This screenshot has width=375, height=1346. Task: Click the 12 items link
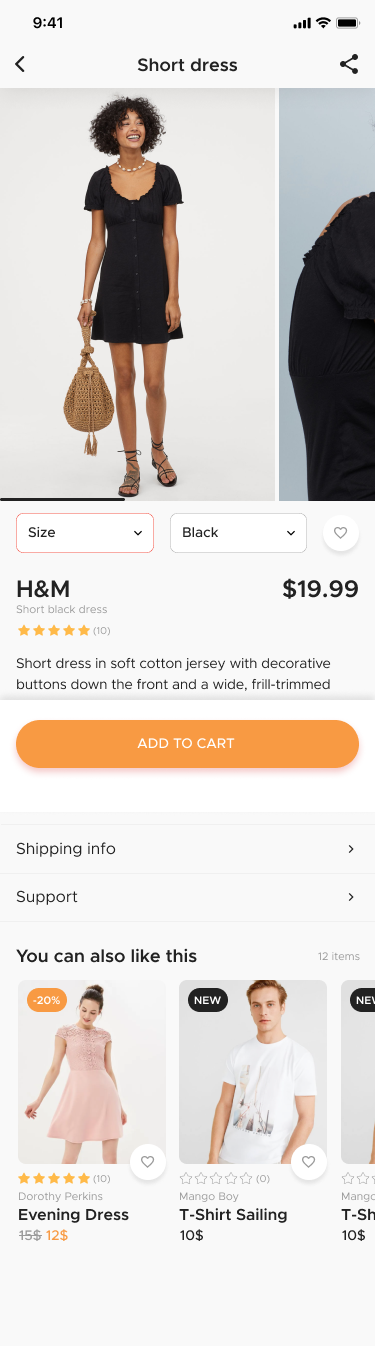pyautogui.click(x=339, y=957)
